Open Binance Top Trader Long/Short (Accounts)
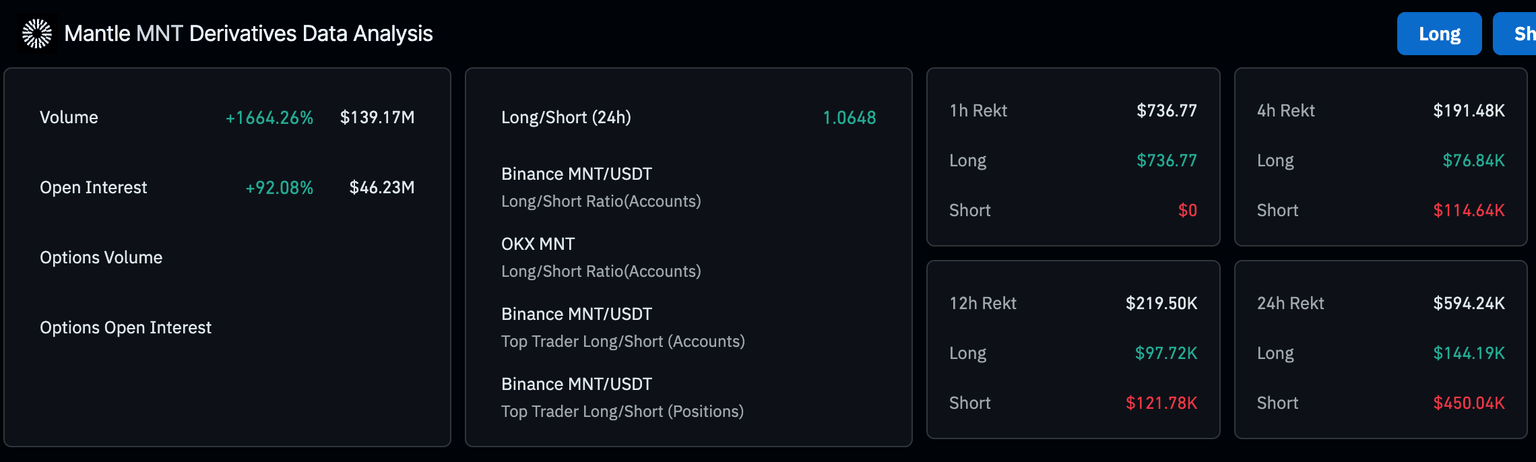The image size is (1536, 462). (622, 327)
